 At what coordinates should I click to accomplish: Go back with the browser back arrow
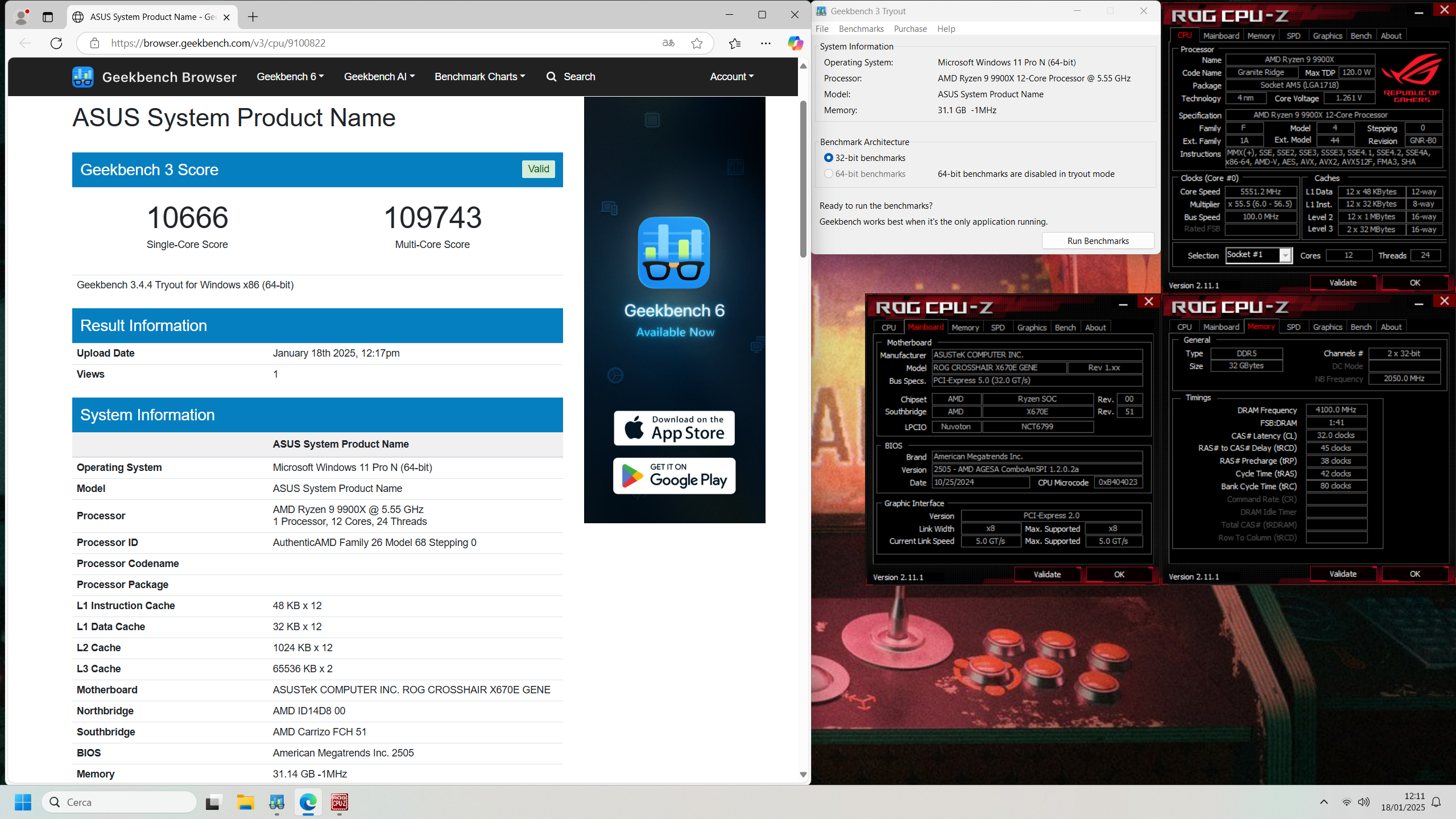click(x=24, y=43)
